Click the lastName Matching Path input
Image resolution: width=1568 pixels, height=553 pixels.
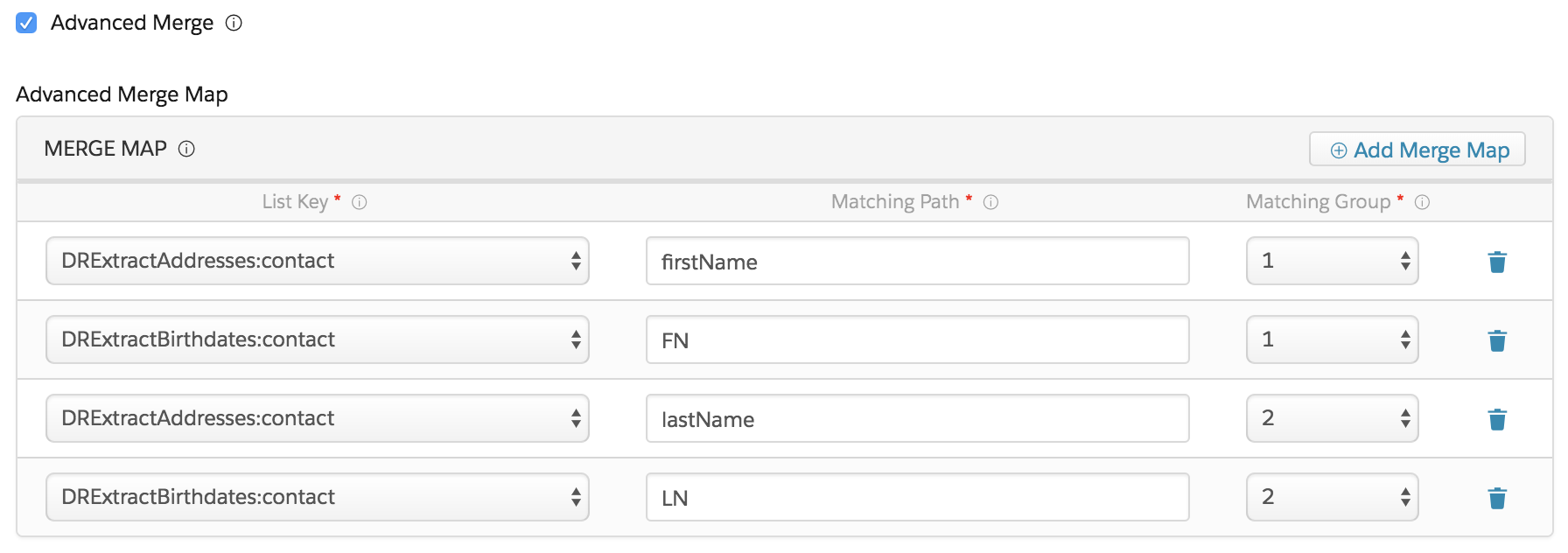[917, 418]
